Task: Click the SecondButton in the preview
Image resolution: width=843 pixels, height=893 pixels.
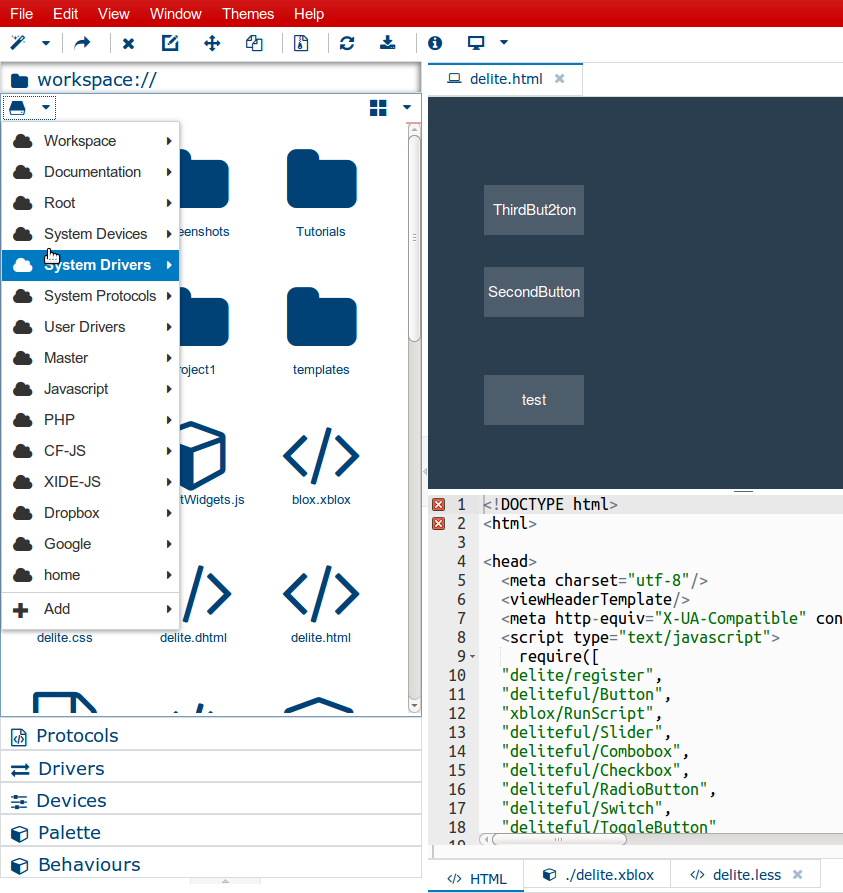Action: tap(533, 292)
